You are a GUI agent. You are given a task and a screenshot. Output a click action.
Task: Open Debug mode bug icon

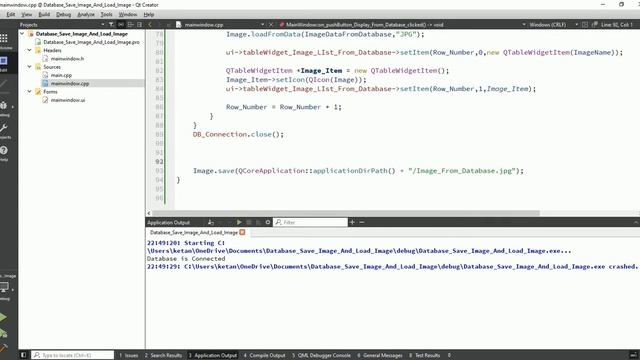[4, 105]
